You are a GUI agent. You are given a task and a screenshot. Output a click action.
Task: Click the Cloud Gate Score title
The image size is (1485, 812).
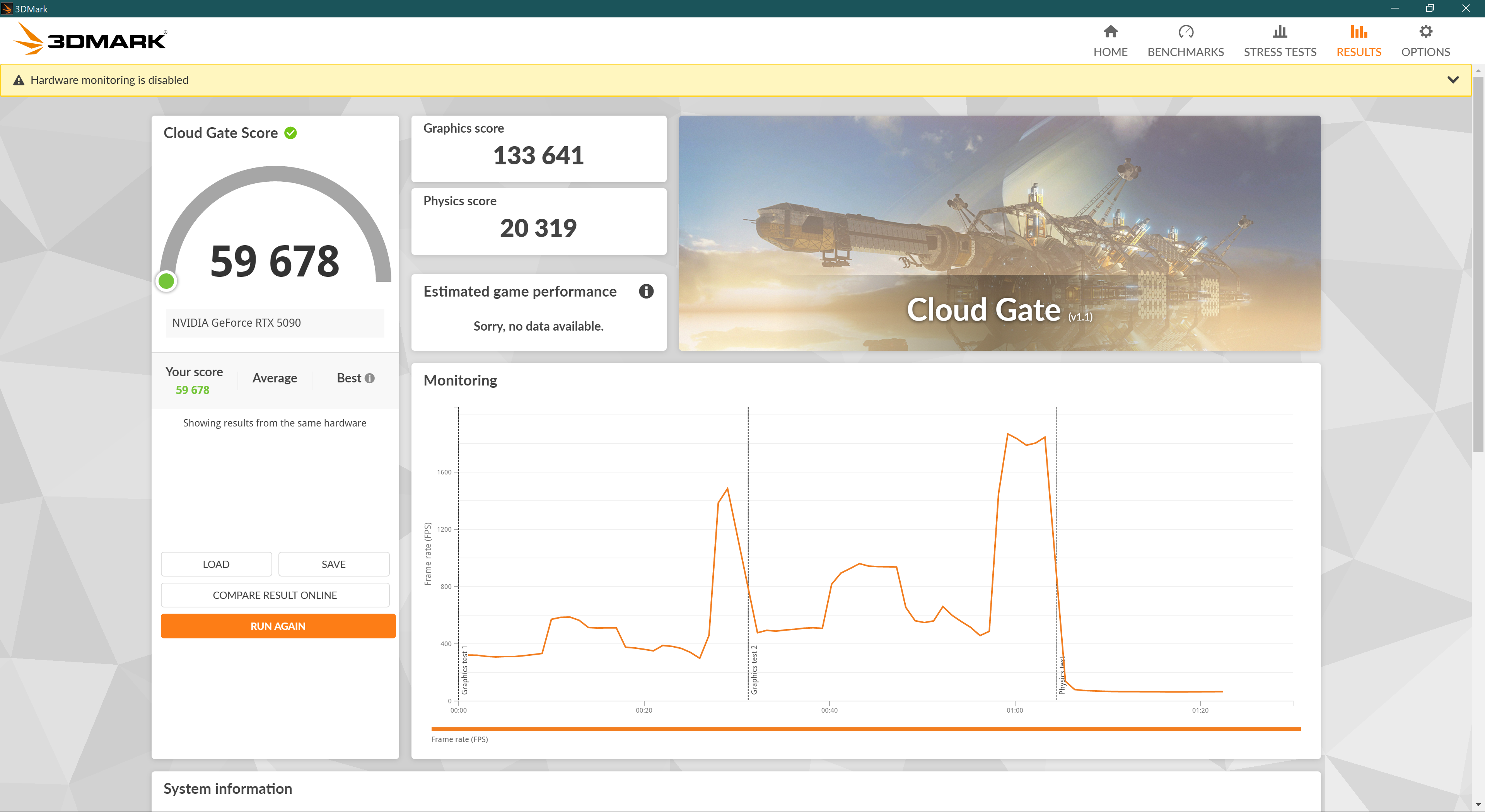pos(221,133)
